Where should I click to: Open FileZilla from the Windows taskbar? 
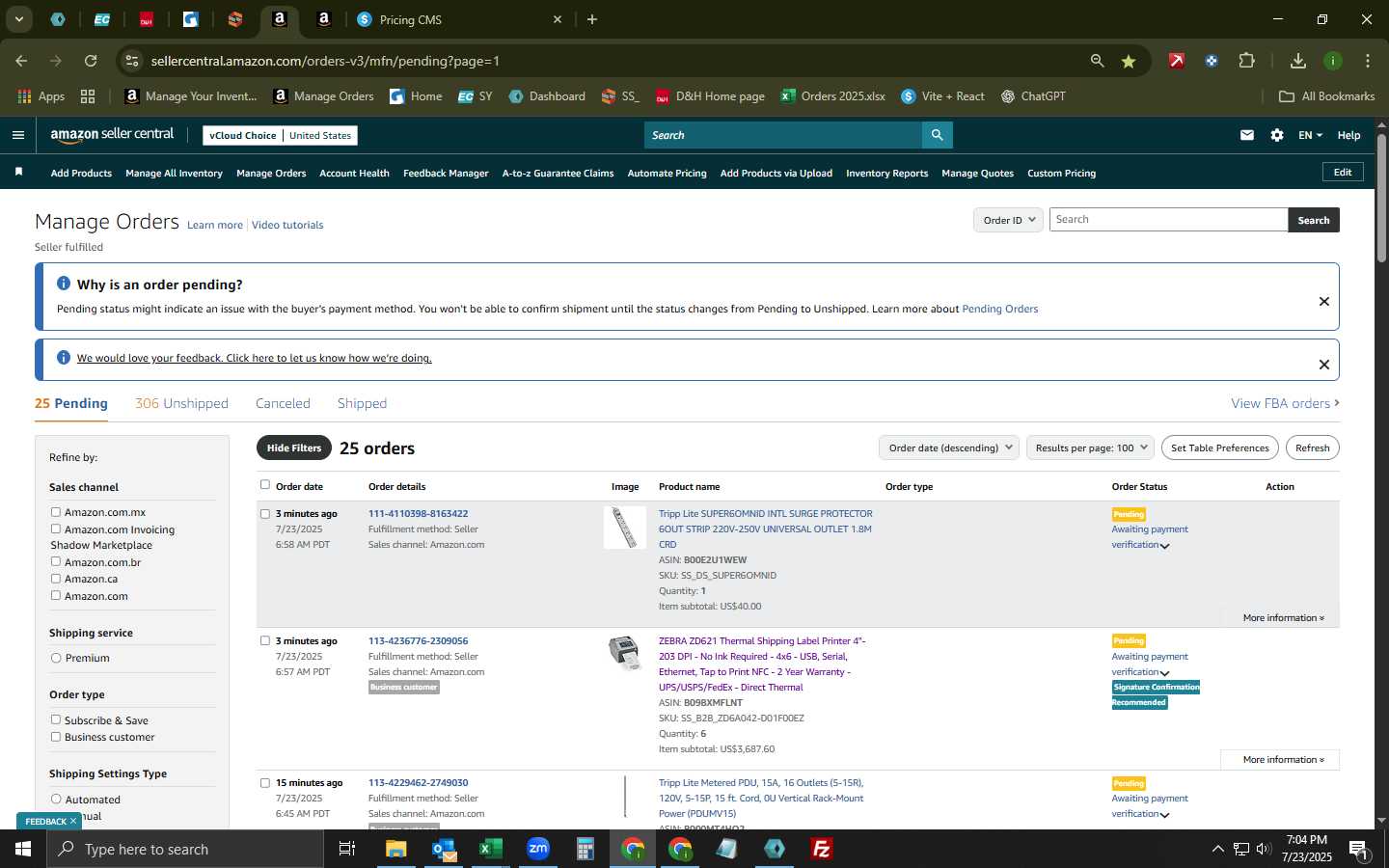tap(822, 849)
